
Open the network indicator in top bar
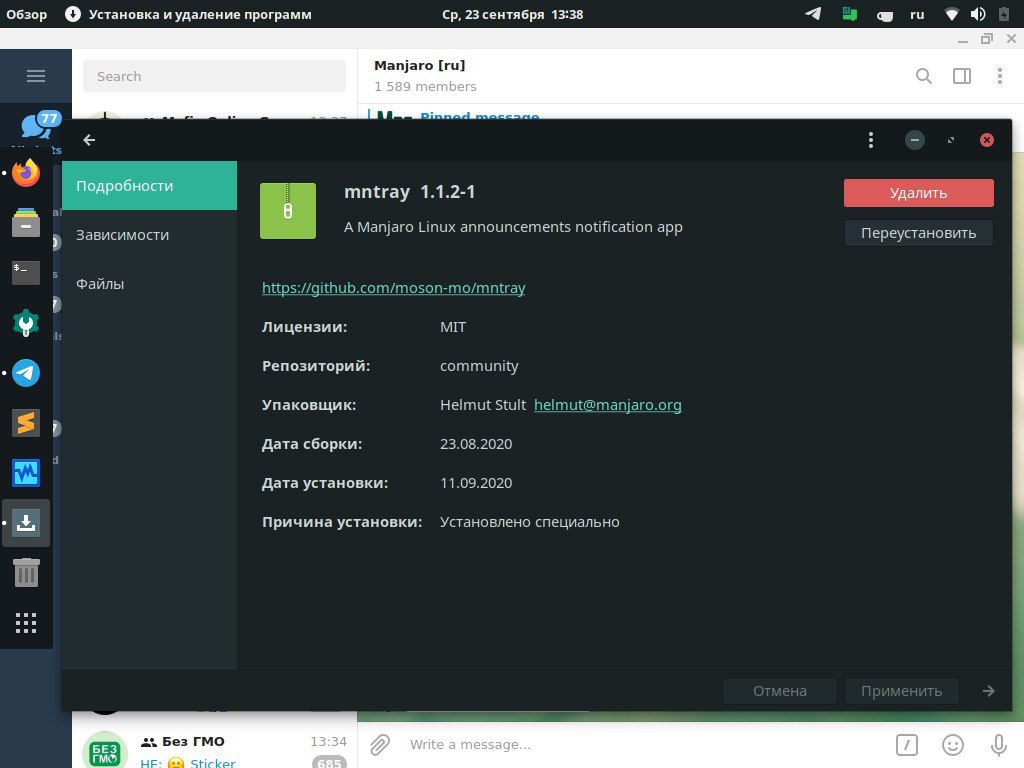(952, 14)
